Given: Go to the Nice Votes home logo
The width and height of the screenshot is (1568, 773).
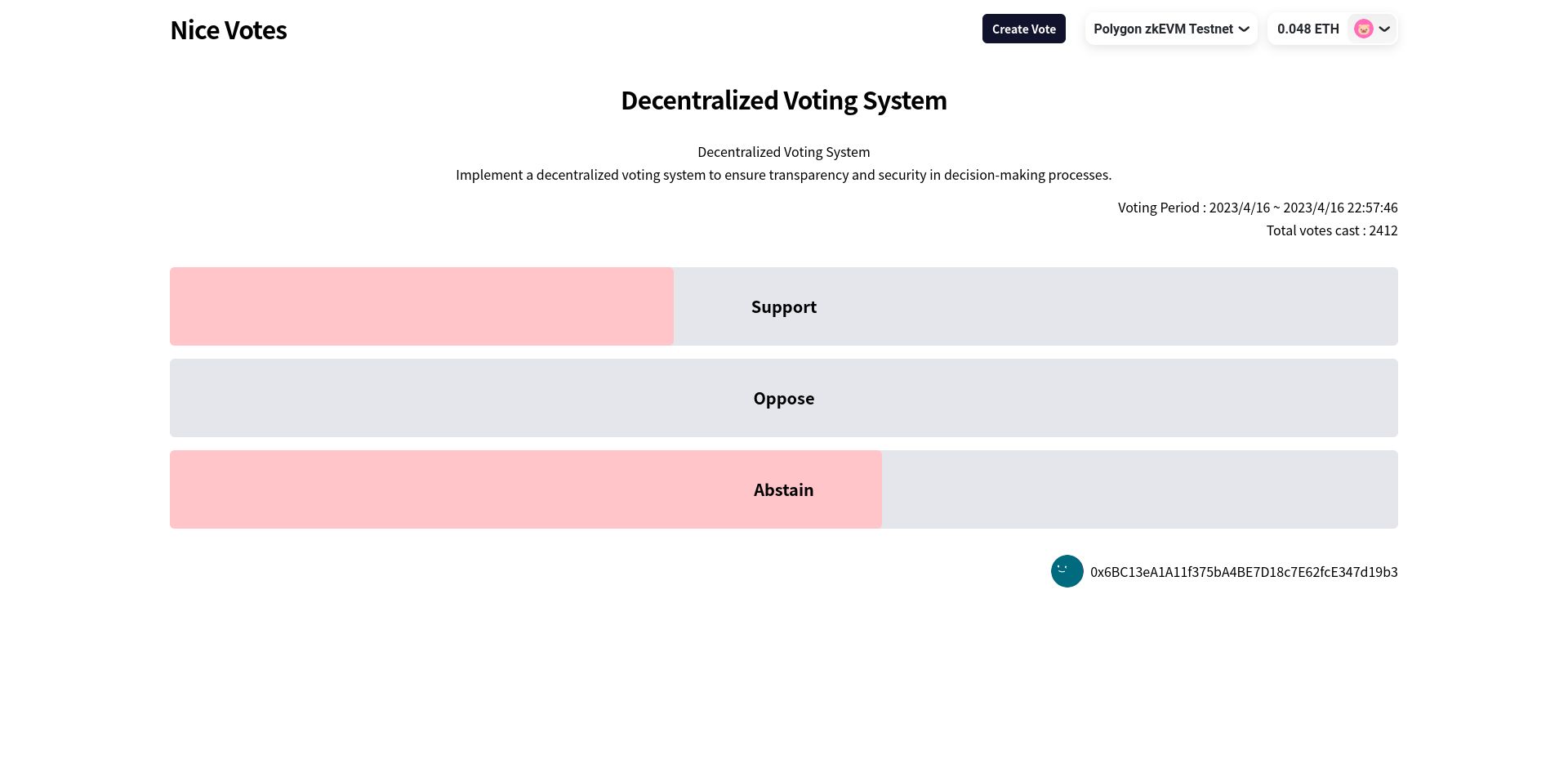Looking at the screenshot, I should (x=229, y=30).
